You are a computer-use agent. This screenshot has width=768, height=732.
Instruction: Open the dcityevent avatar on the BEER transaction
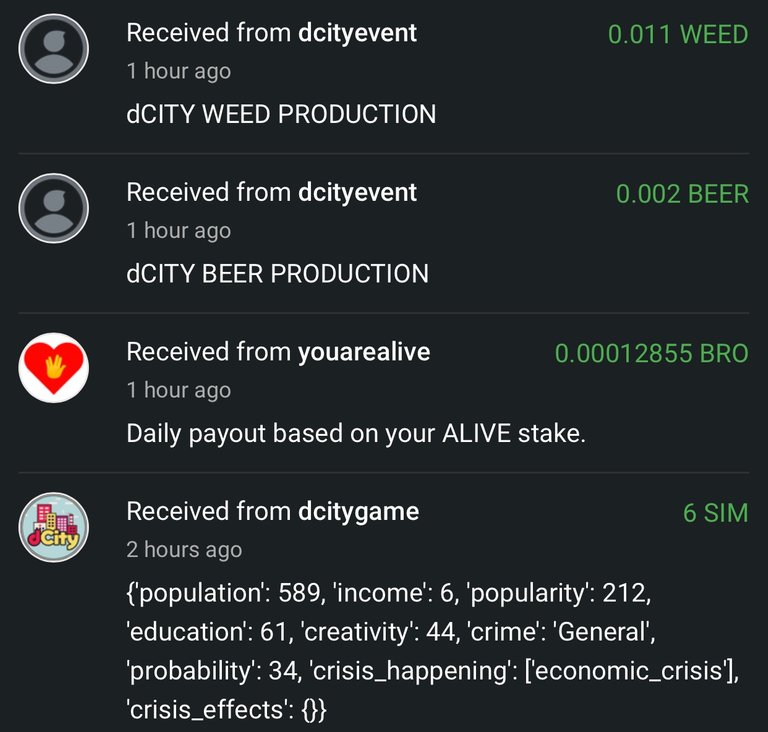click(x=53, y=208)
